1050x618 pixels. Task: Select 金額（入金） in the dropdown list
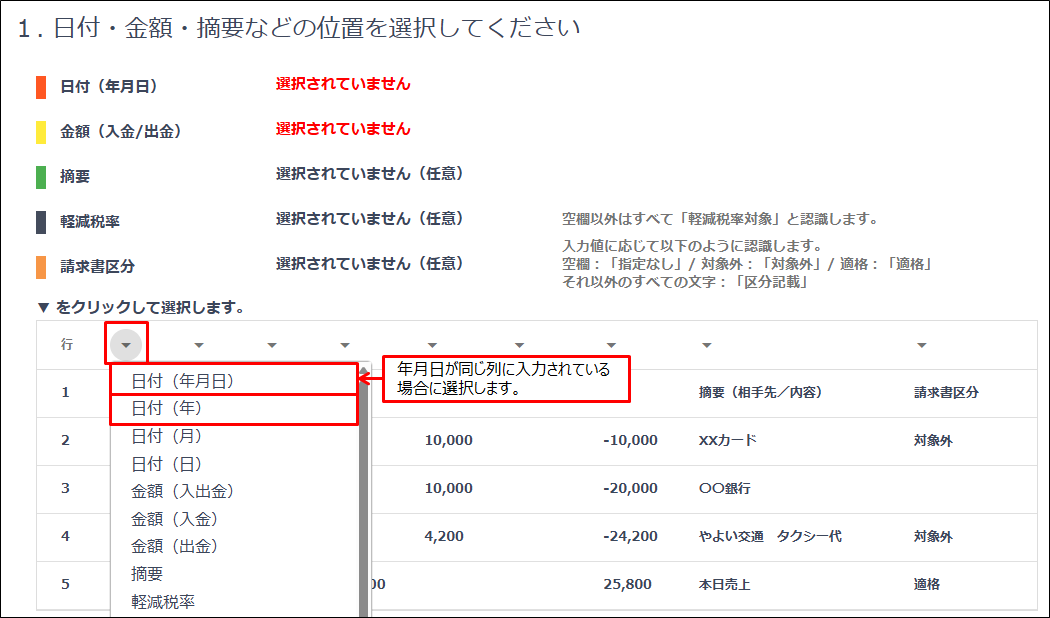234,519
